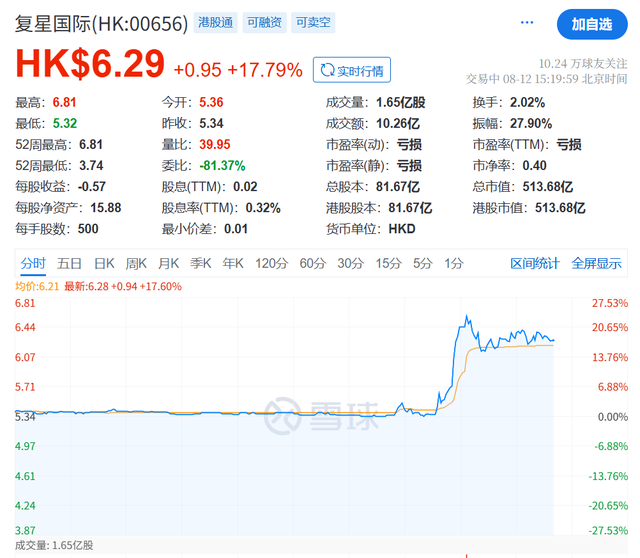
Task: Click the 10.24 万球友关注 follower count
Action: 583,64
